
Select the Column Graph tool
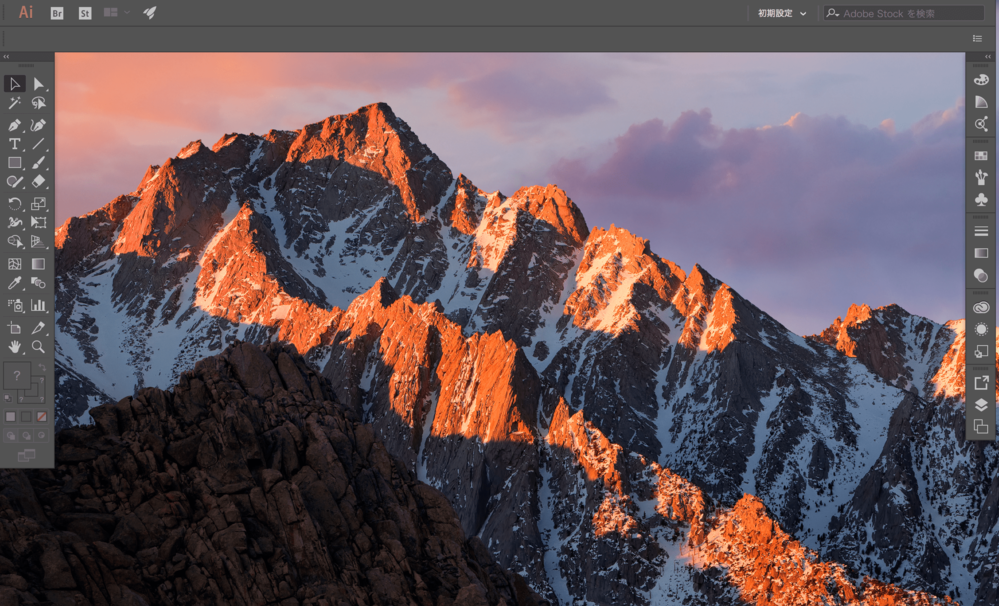(x=38, y=305)
